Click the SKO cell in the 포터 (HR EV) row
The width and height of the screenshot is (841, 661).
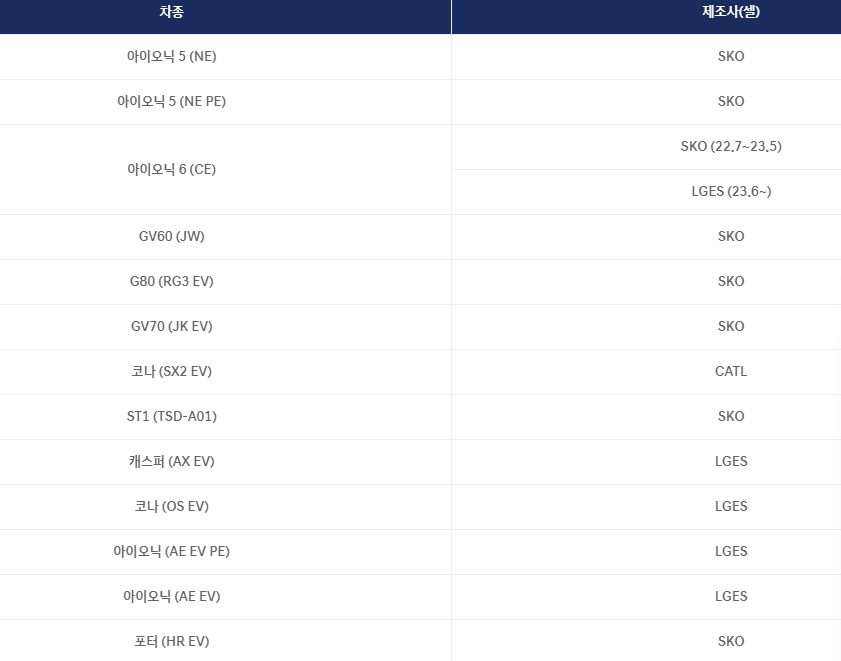click(731, 641)
